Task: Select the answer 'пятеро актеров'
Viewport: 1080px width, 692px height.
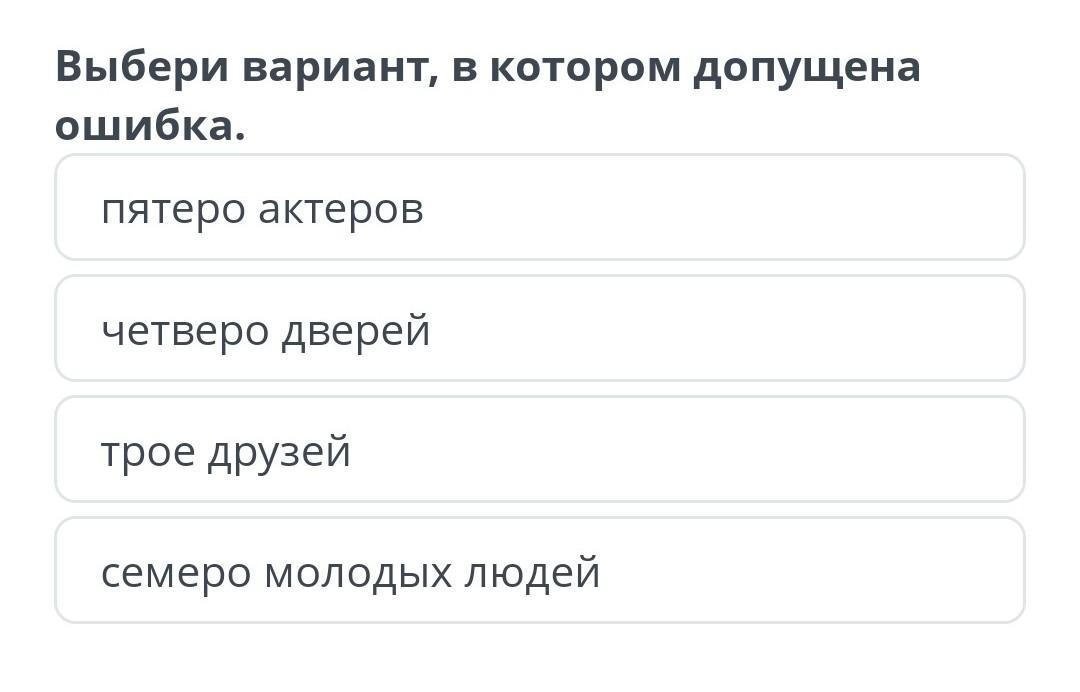Action: point(539,207)
